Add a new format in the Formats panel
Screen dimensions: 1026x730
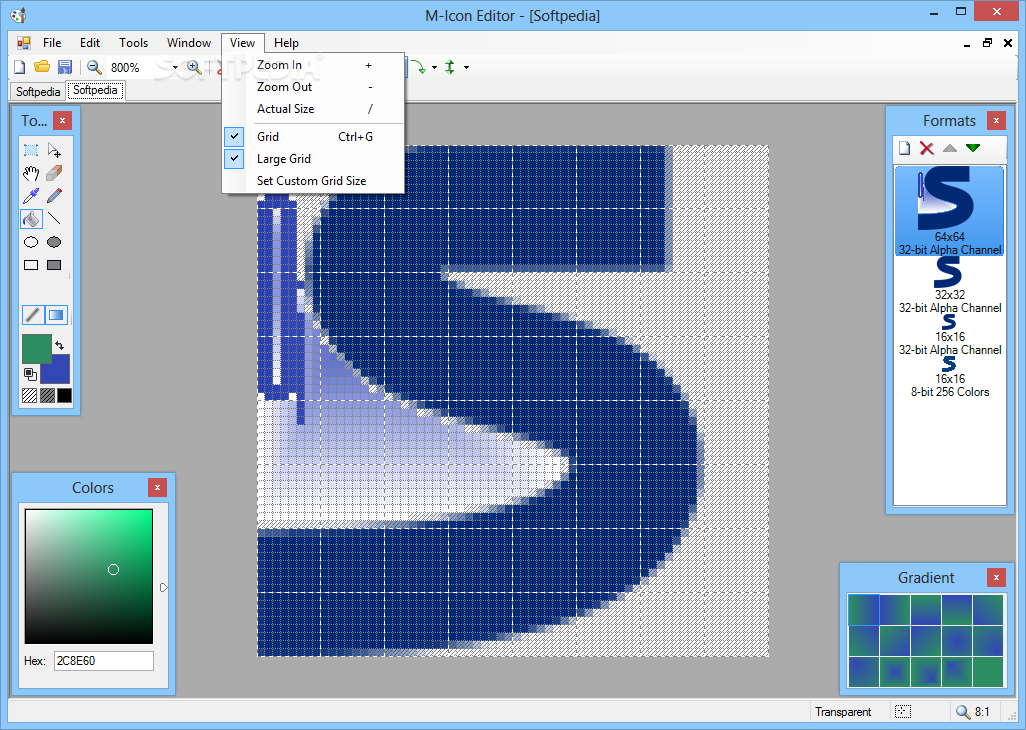tap(904, 148)
